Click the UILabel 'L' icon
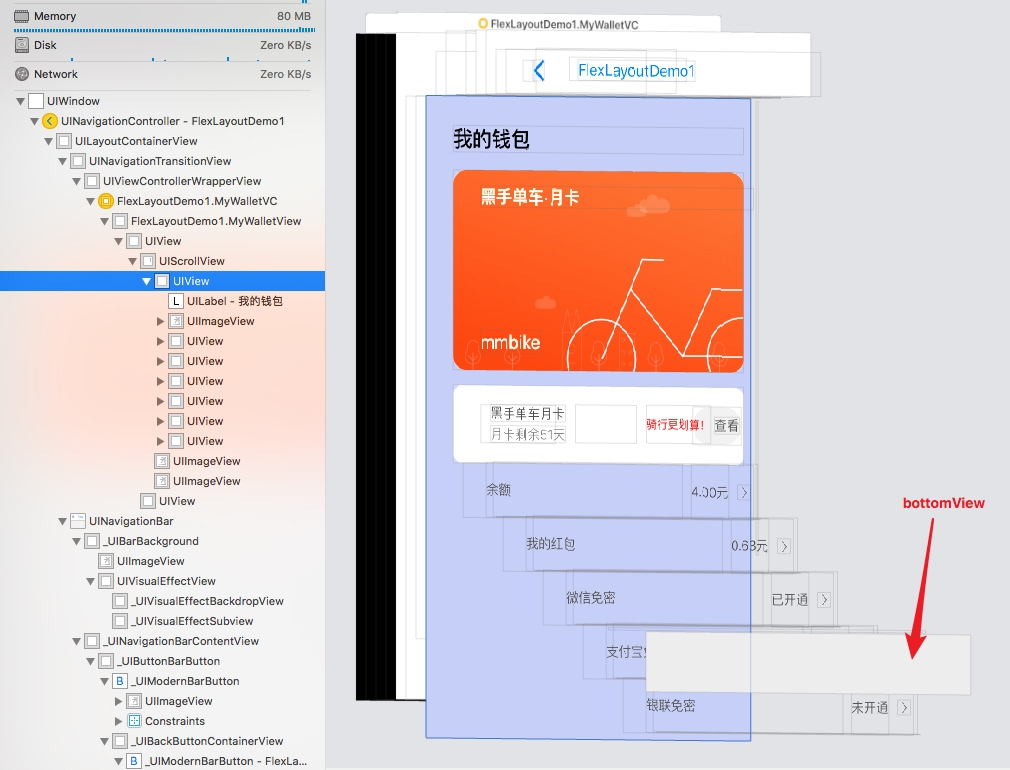This screenshot has width=1010, height=770. pos(176,301)
